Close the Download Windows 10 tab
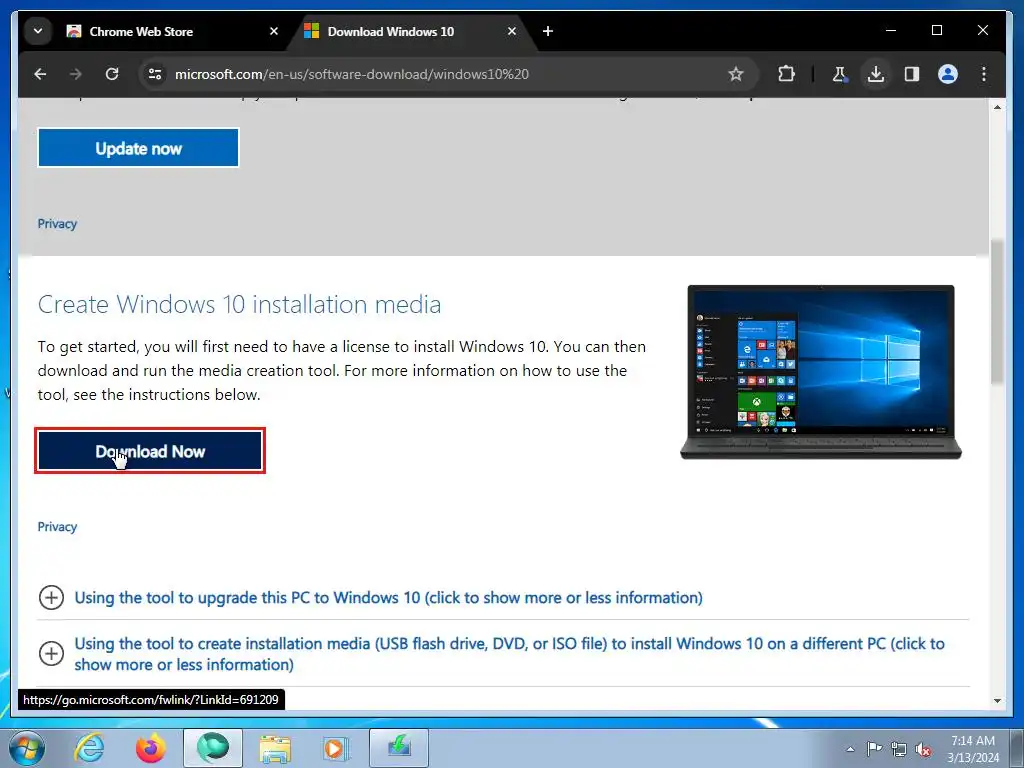 tap(512, 31)
